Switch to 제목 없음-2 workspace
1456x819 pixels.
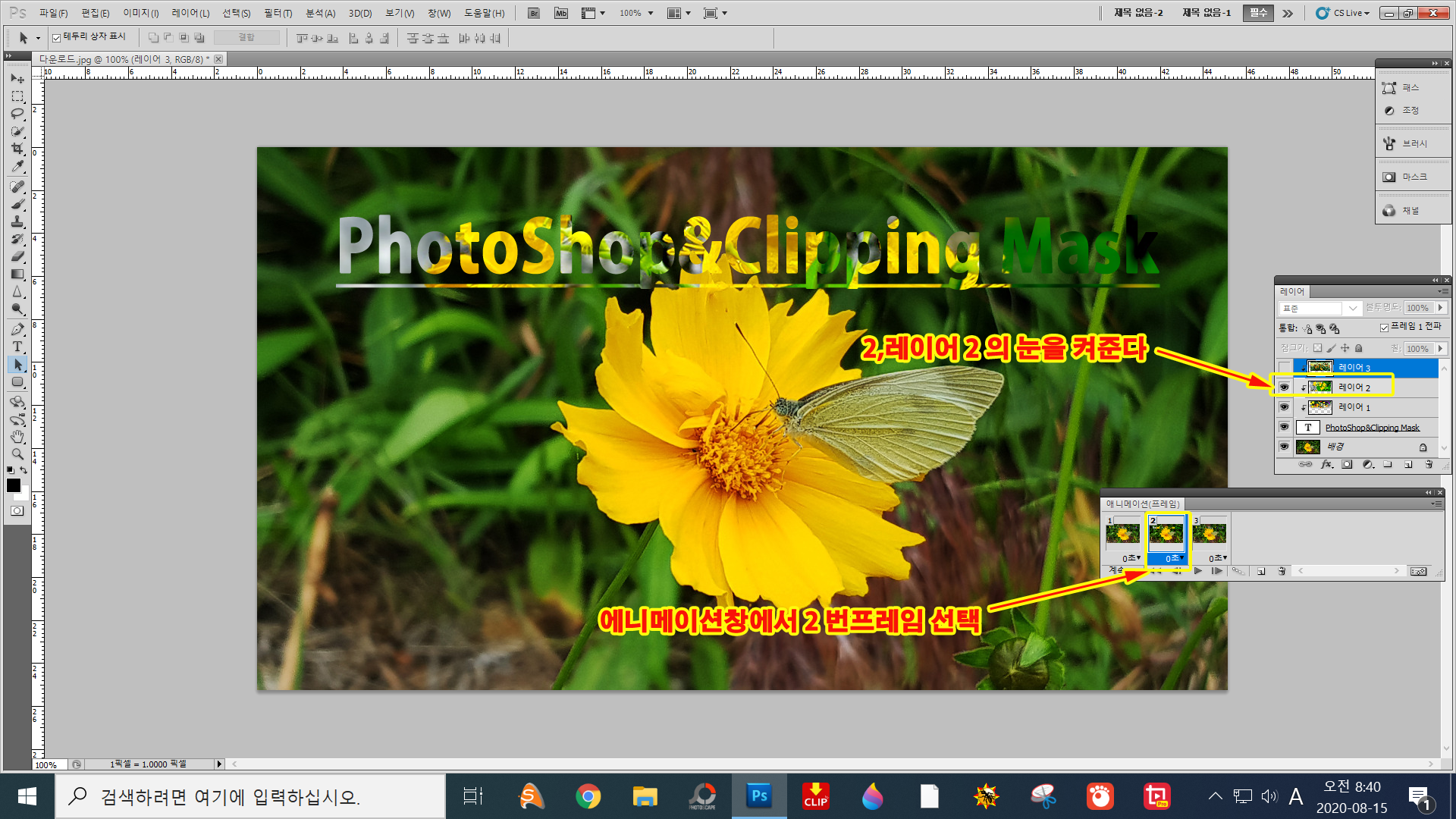[x=1138, y=13]
